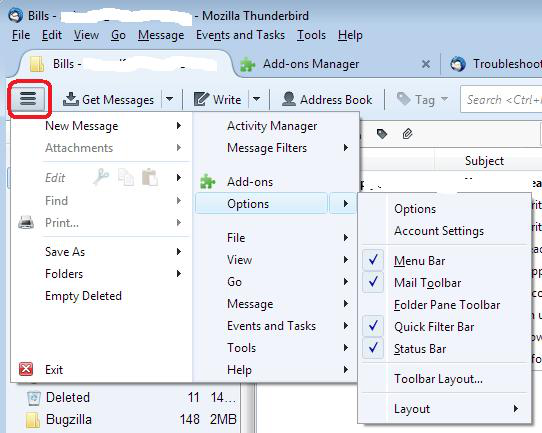Image resolution: width=542 pixels, height=433 pixels.
Task: Open the Events and Tasks menu bar item
Action: [240, 35]
